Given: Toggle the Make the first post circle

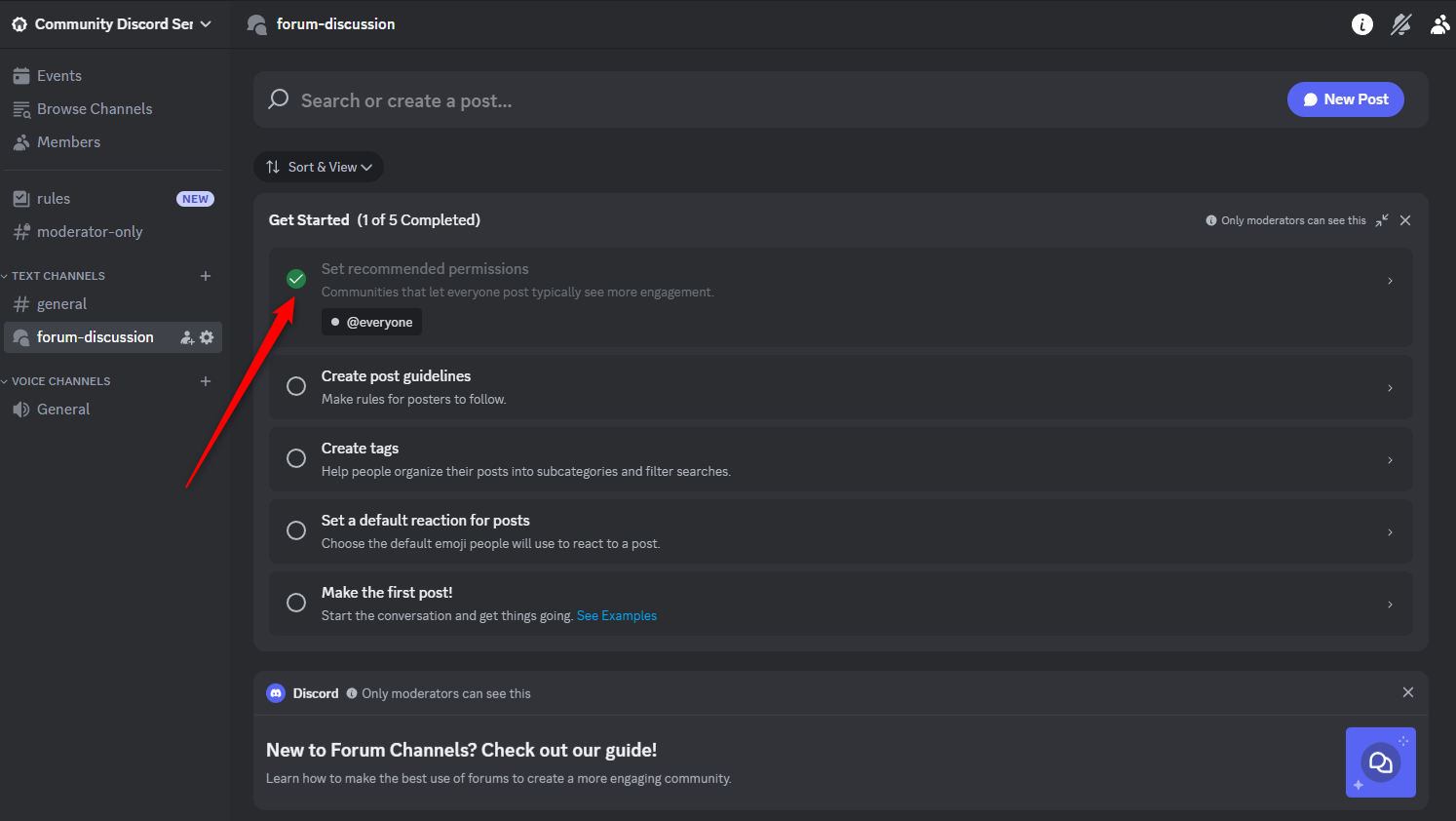Looking at the screenshot, I should (x=296, y=603).
